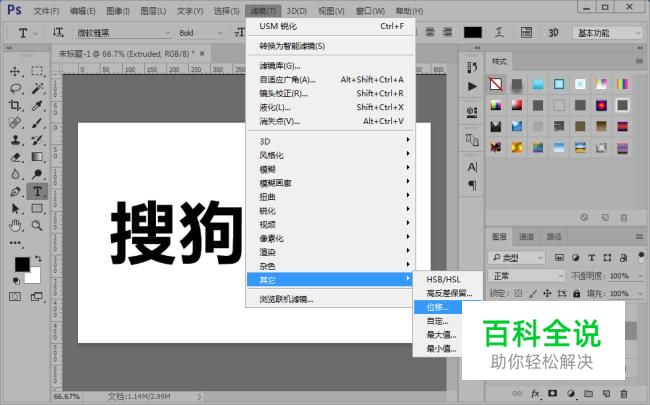Add a layer style via fx button
The image size is (650, 405).
pyautogui.click(x=535, y=393)
